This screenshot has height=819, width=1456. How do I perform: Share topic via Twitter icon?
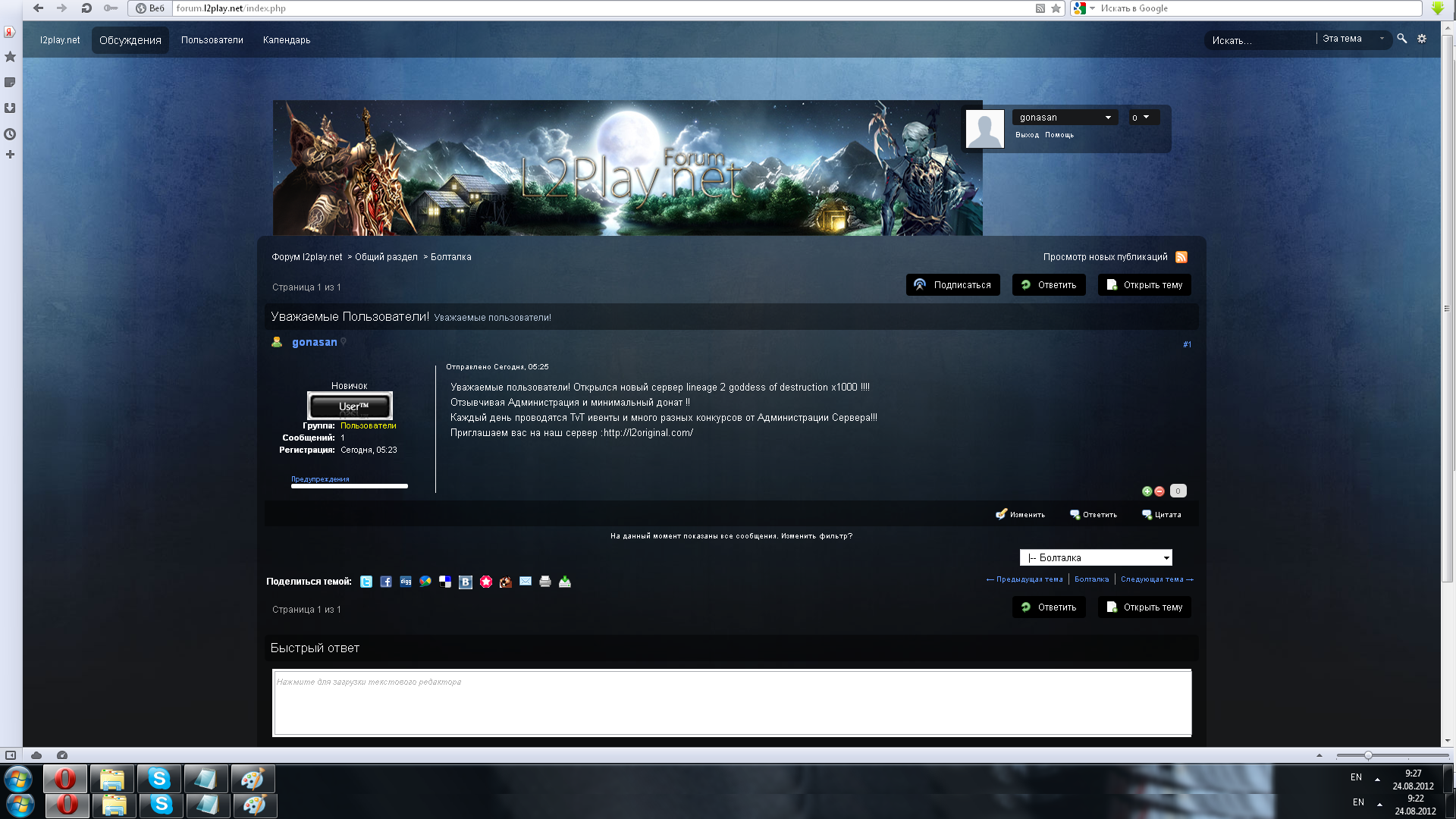click(366, 582)
